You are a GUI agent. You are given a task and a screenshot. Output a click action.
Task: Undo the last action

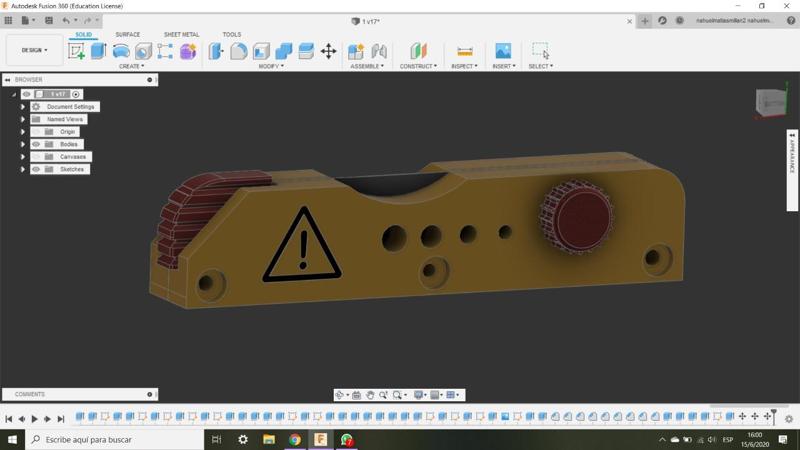coord(66,20)
